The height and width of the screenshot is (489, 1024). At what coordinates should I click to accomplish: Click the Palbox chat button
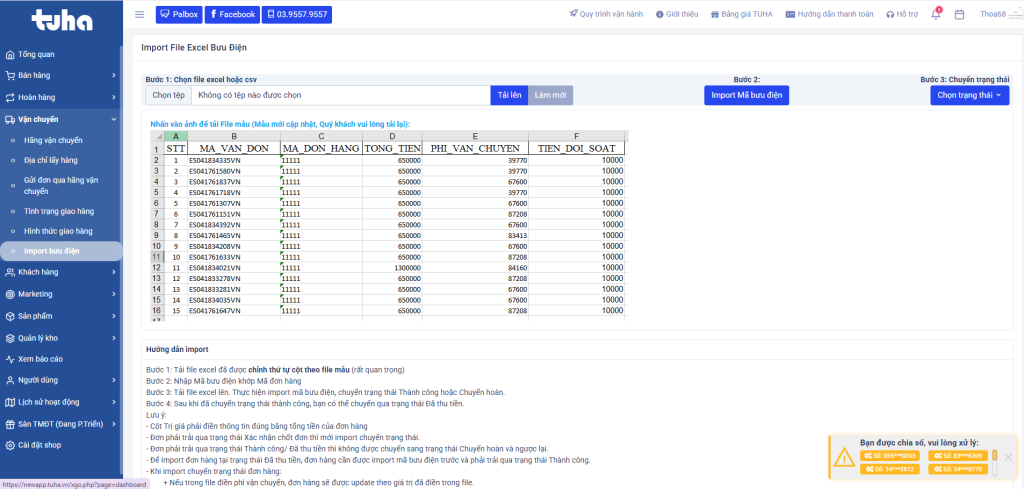tap(178, 15)
